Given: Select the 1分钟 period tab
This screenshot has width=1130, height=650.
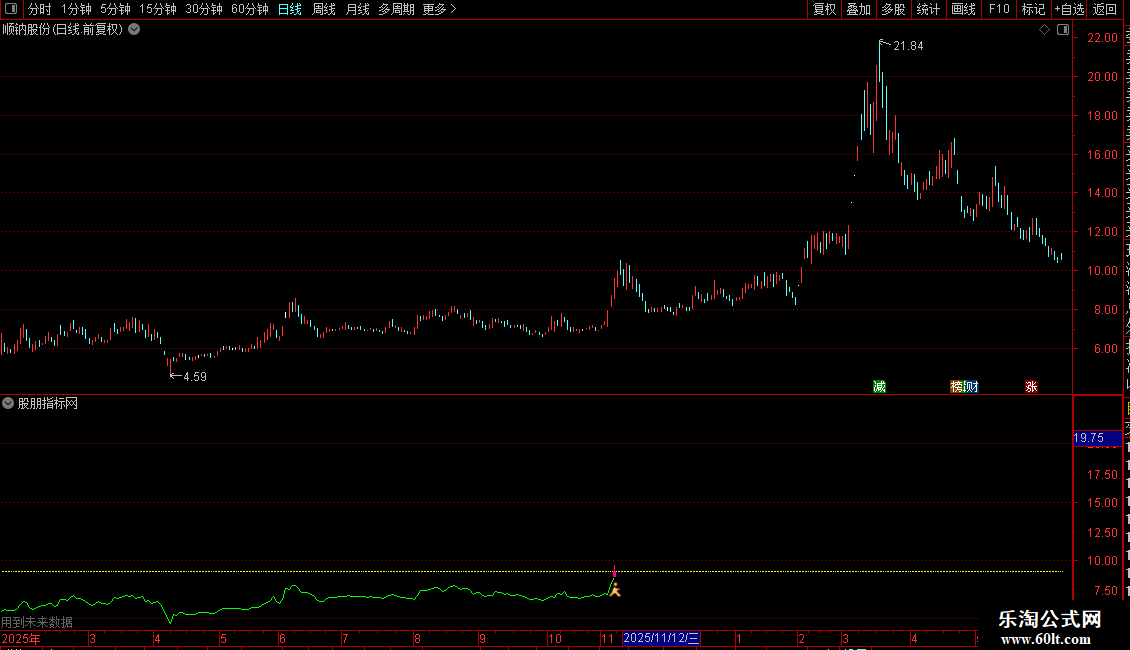Looking at the screenshot, I should pos(76,9).
